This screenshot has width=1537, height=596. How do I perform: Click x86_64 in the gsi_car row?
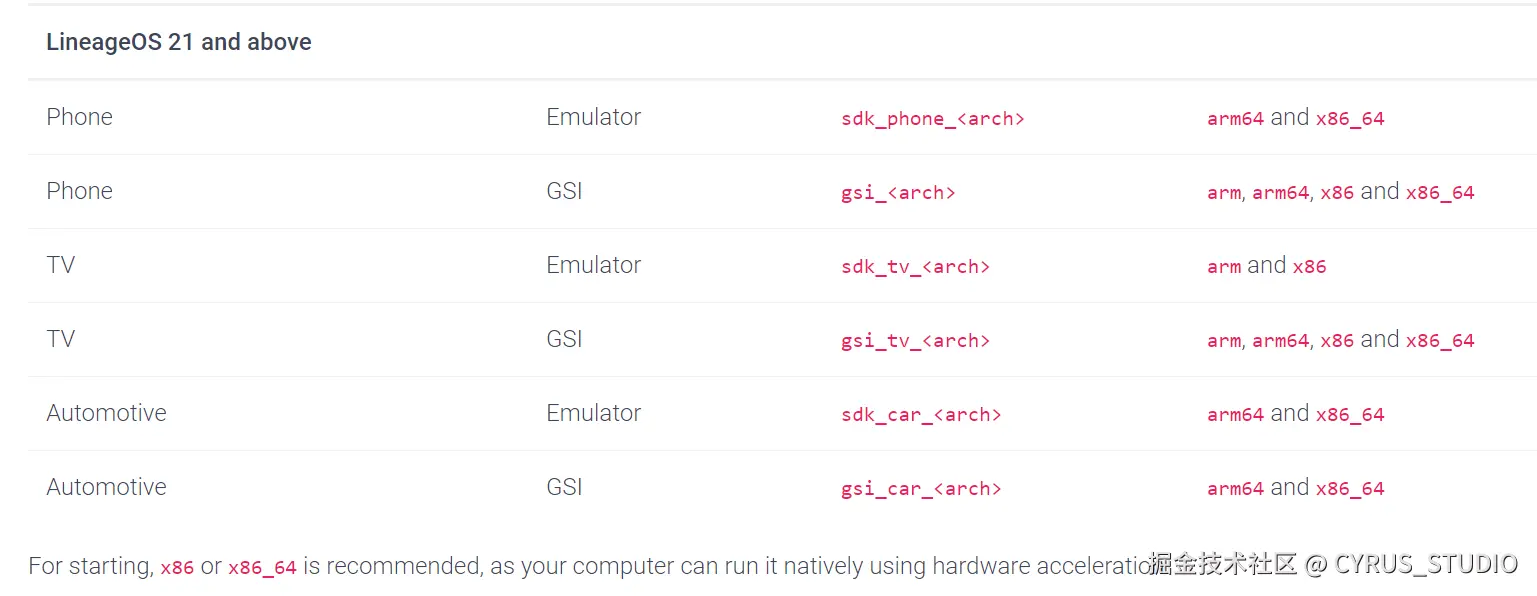(x=1350, y=489)
